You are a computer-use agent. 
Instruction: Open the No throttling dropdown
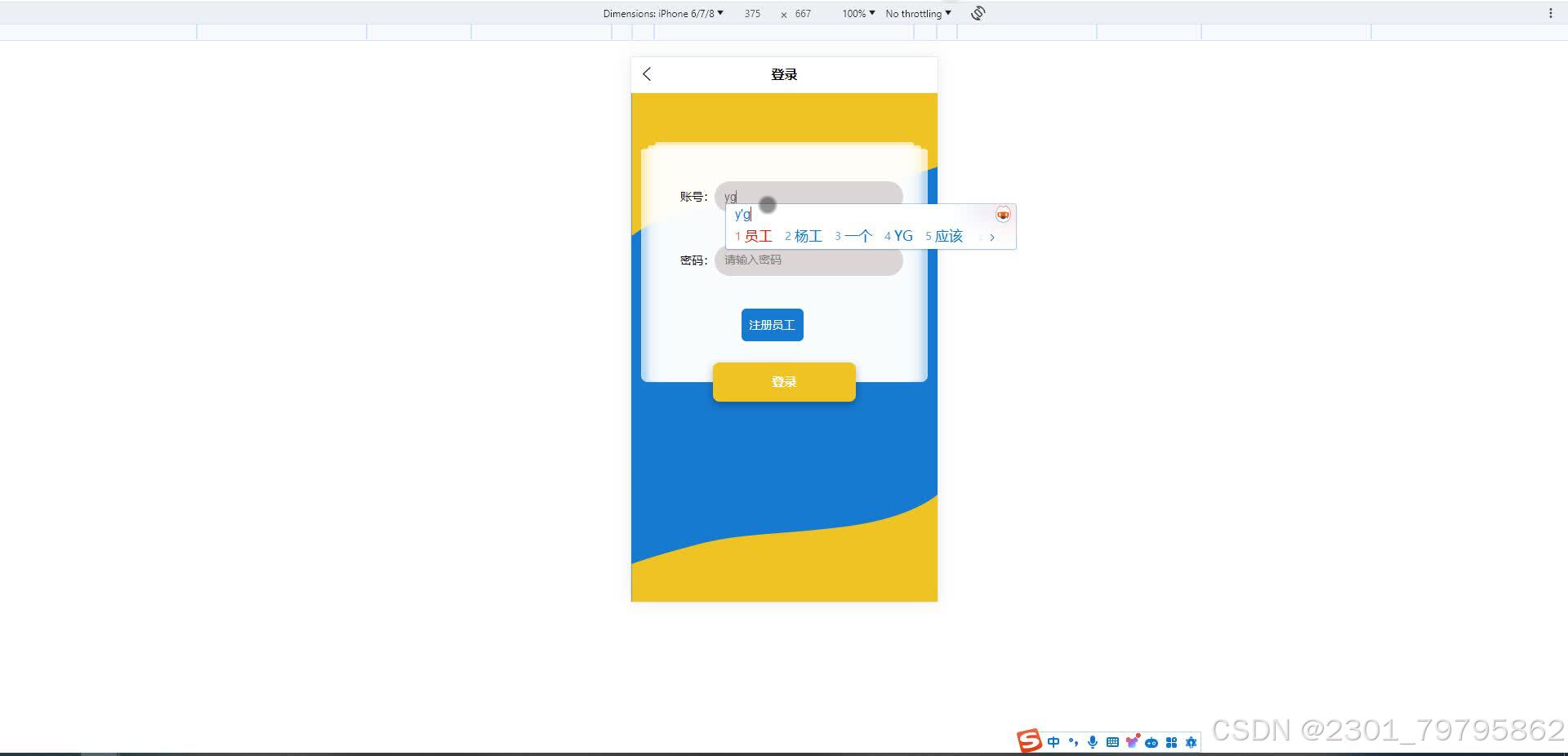tap(919, 13)
